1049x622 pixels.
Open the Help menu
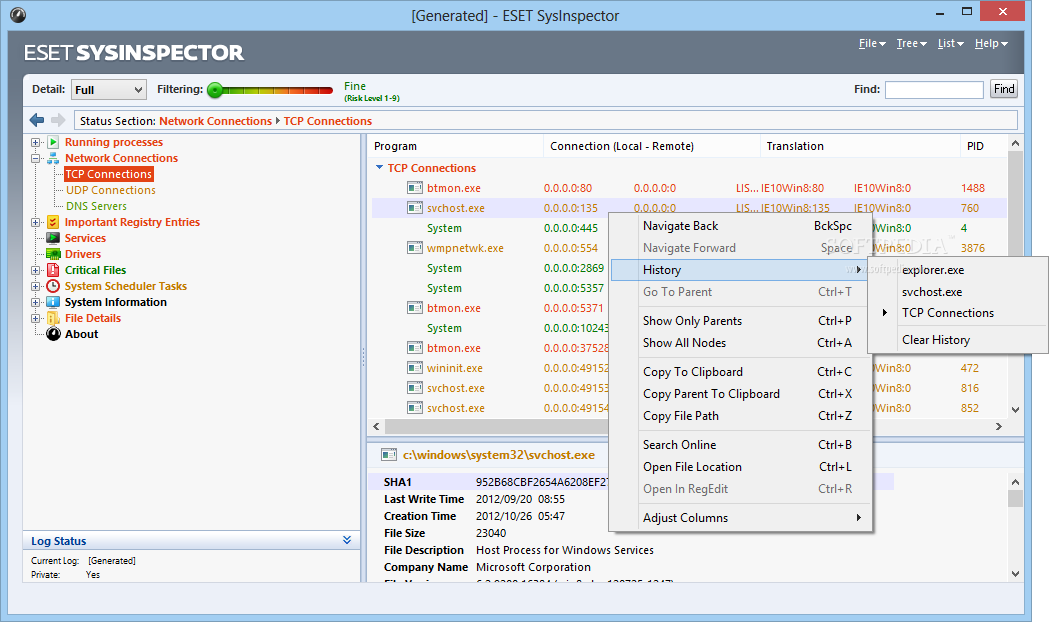[x=991, y=43]
